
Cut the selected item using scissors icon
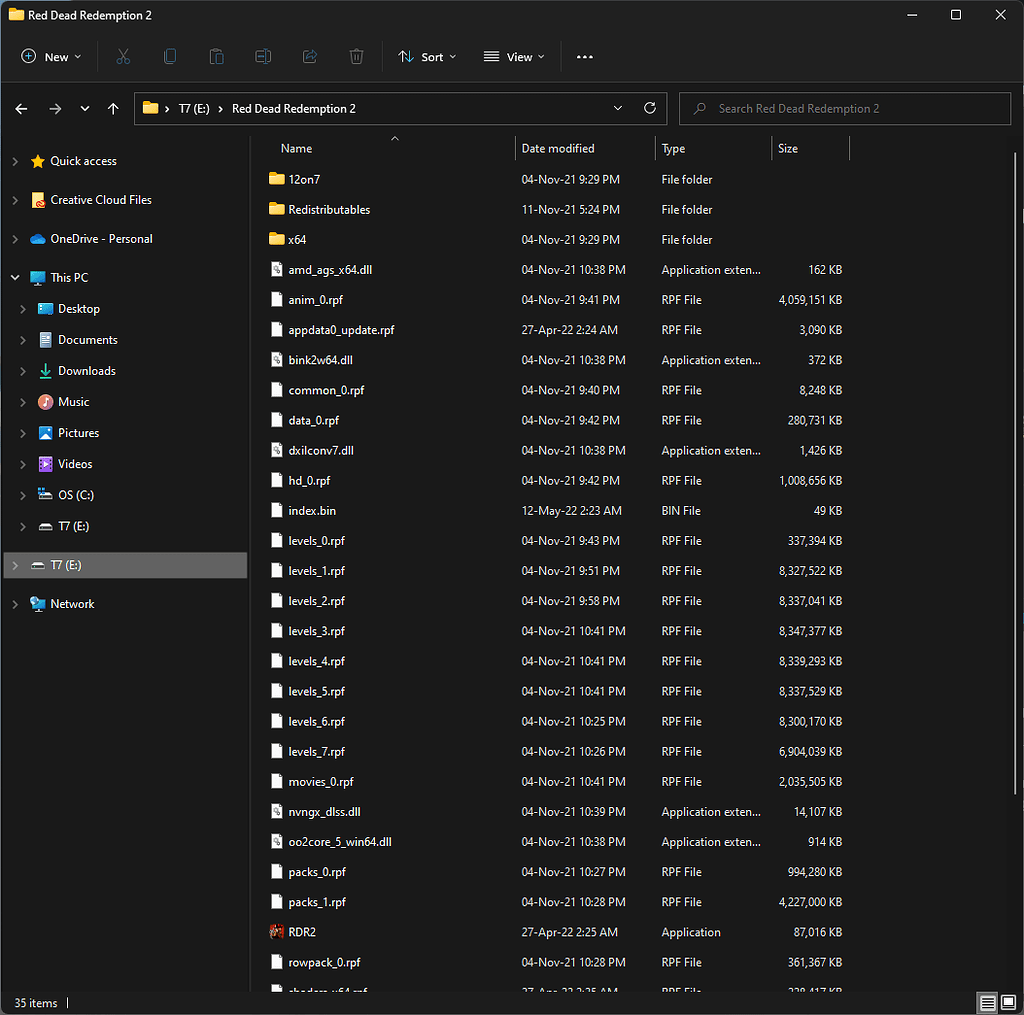click(122, 57)
